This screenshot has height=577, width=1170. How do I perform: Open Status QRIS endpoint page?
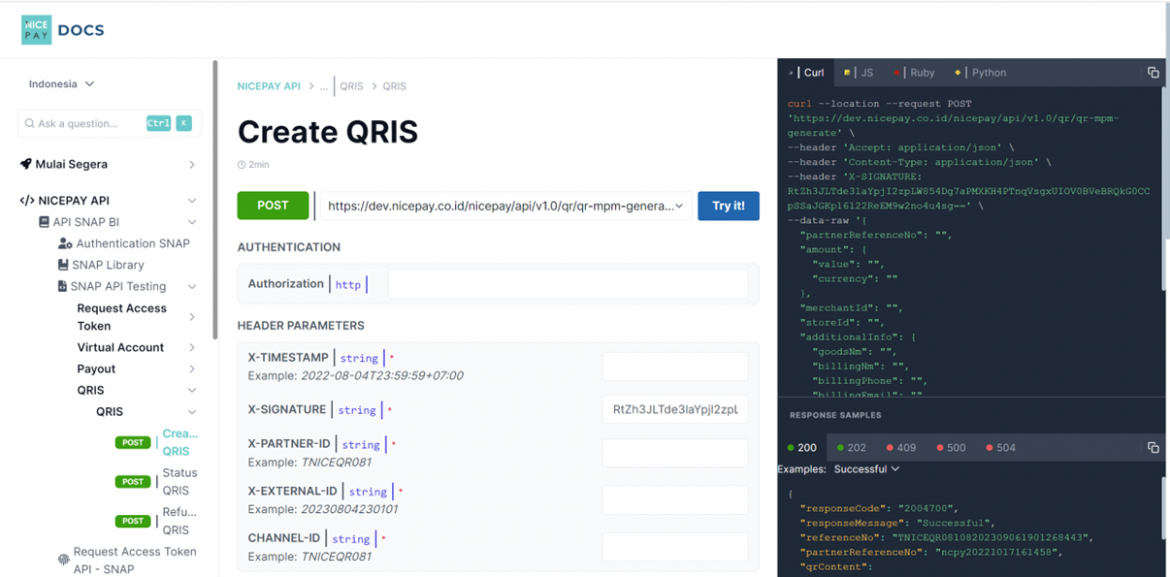(179, 481)
